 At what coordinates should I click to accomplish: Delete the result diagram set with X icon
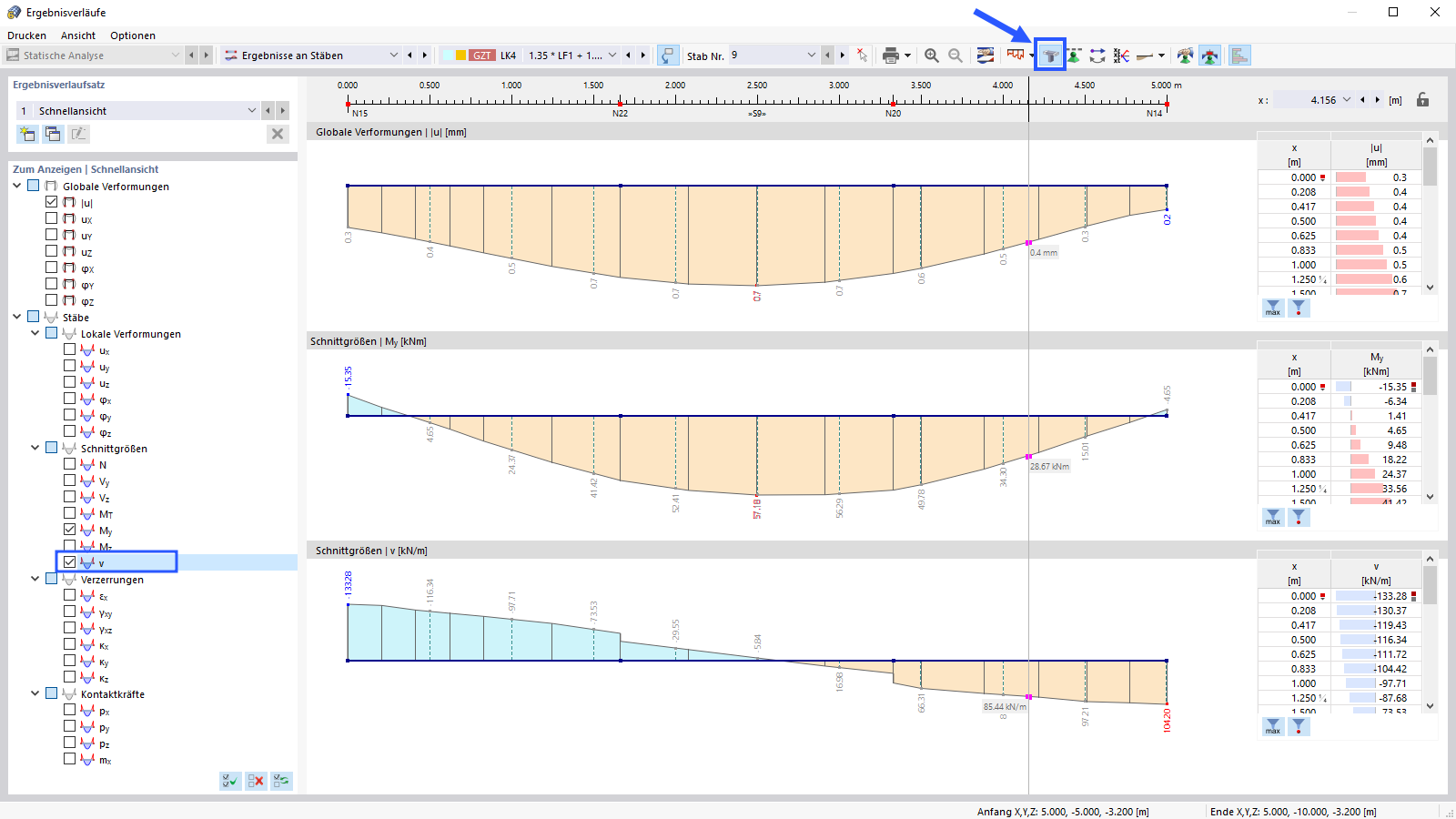[278, 134]
